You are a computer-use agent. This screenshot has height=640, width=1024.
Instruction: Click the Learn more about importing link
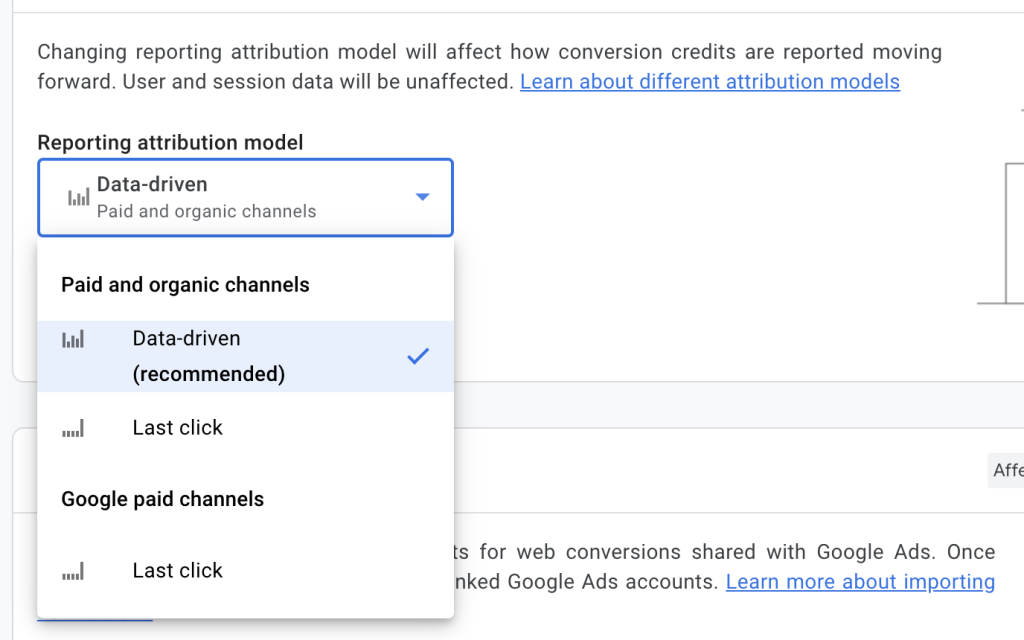click(x=859, y=581)
